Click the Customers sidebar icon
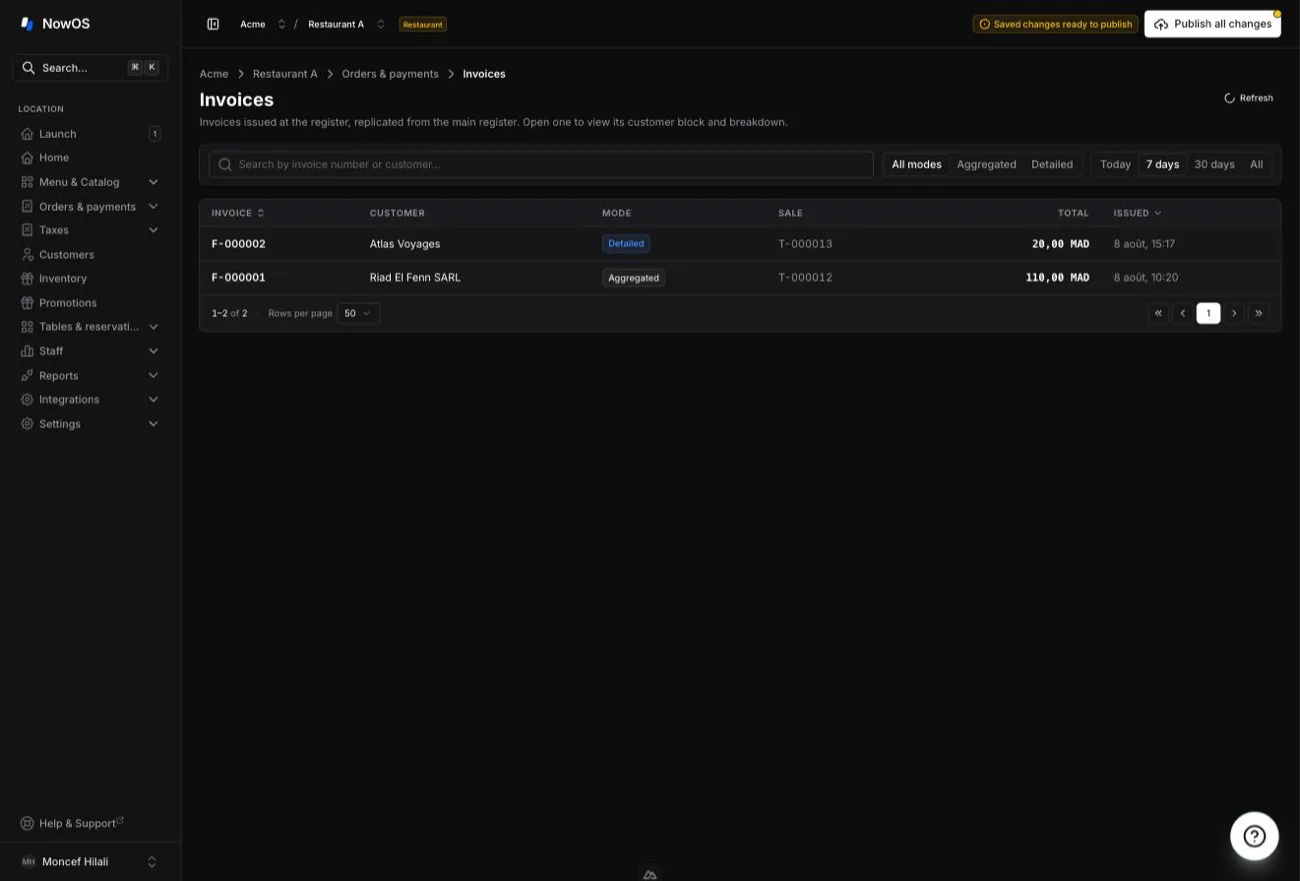This screenshot has width=1300, height=881. (x=27, y=255)
